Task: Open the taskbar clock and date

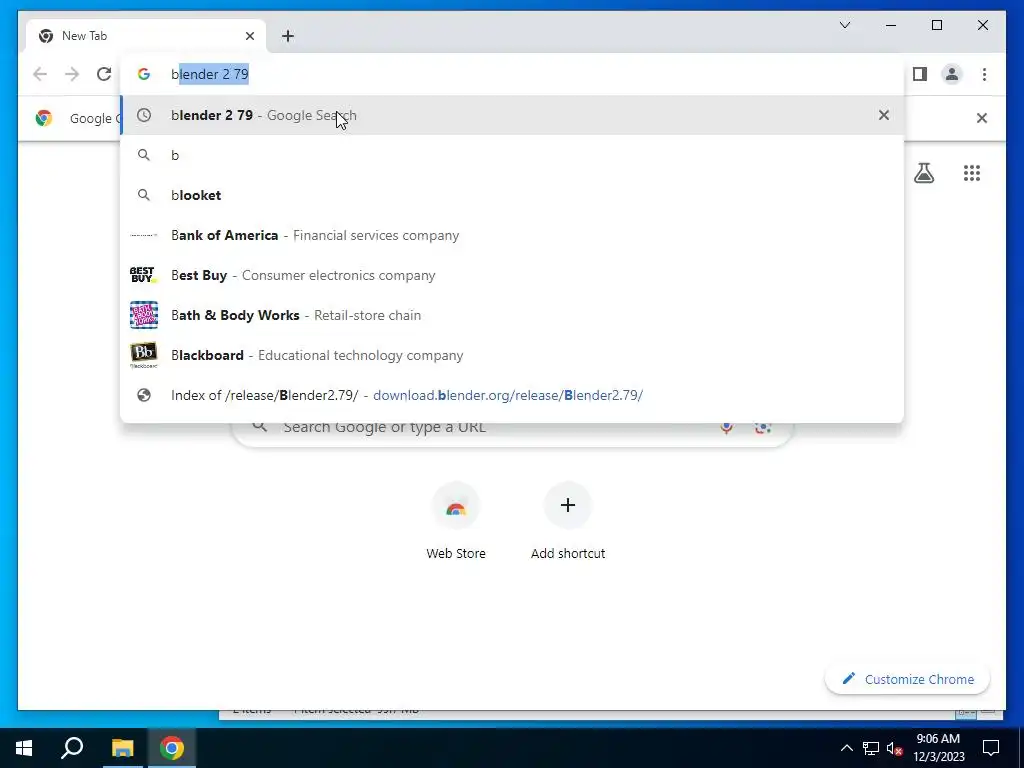Action: coord(938,748)
